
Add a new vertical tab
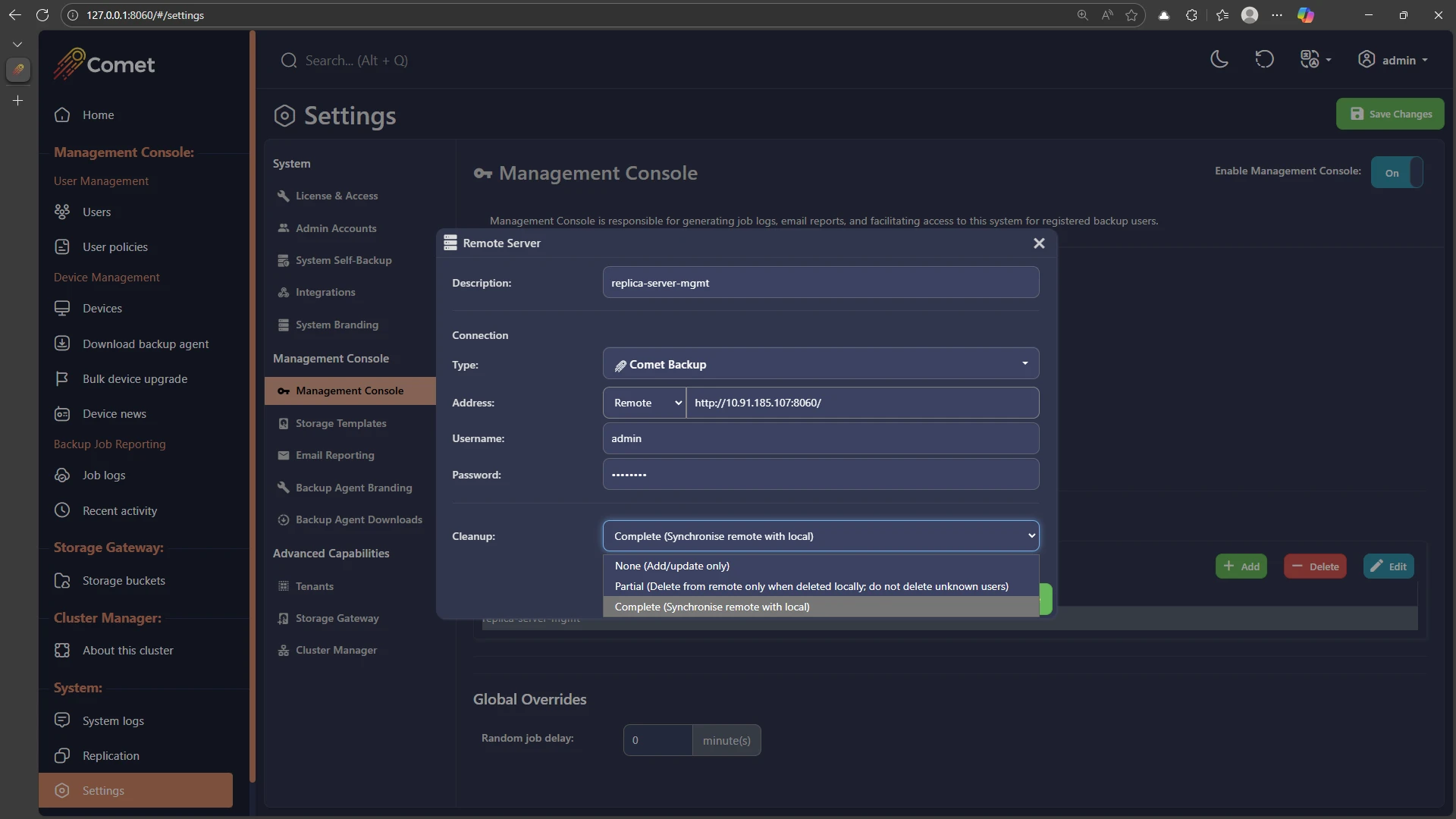pos(17,100)
